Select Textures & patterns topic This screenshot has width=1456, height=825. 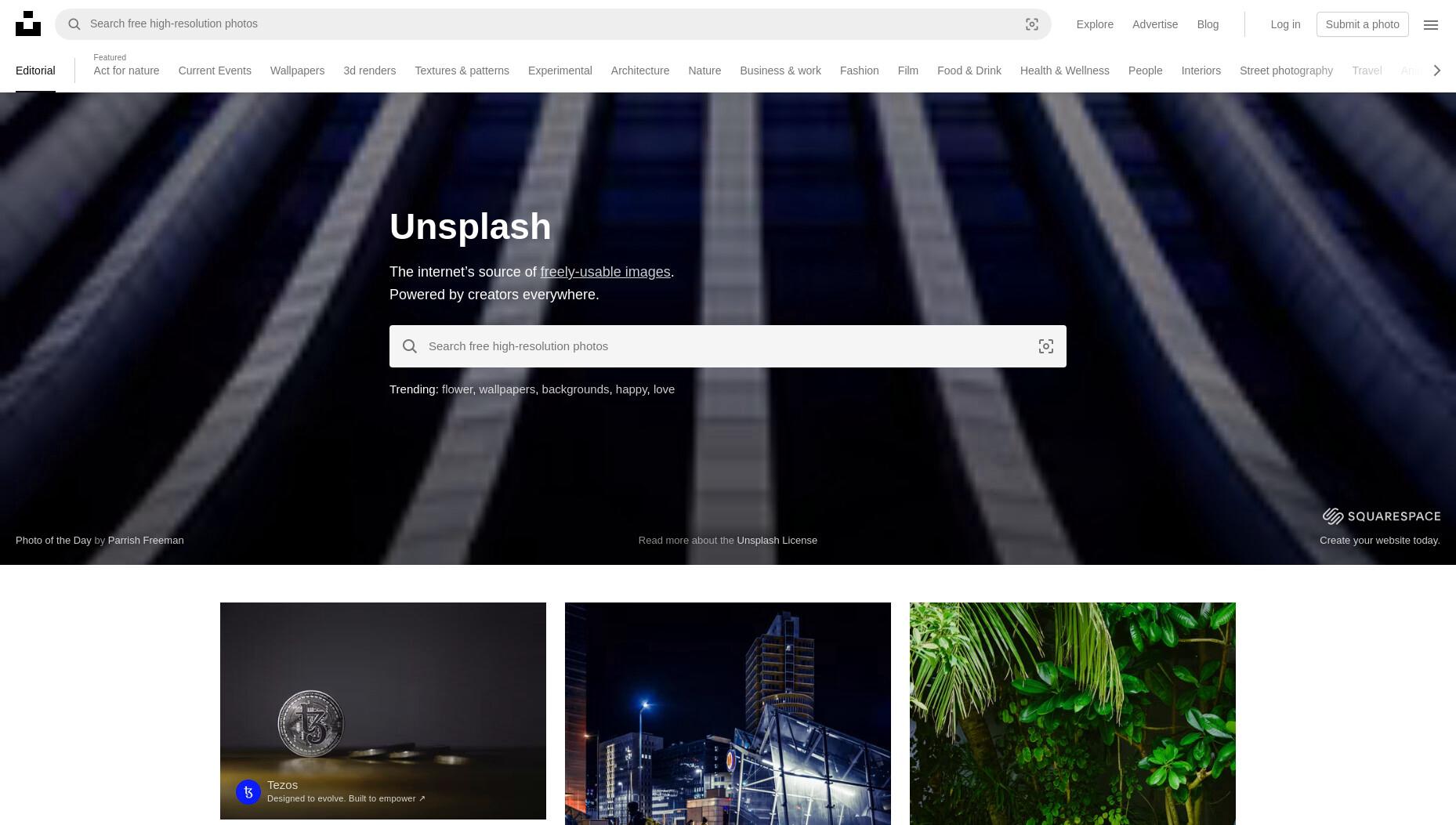pyautogui.click(x=462, y=71)
